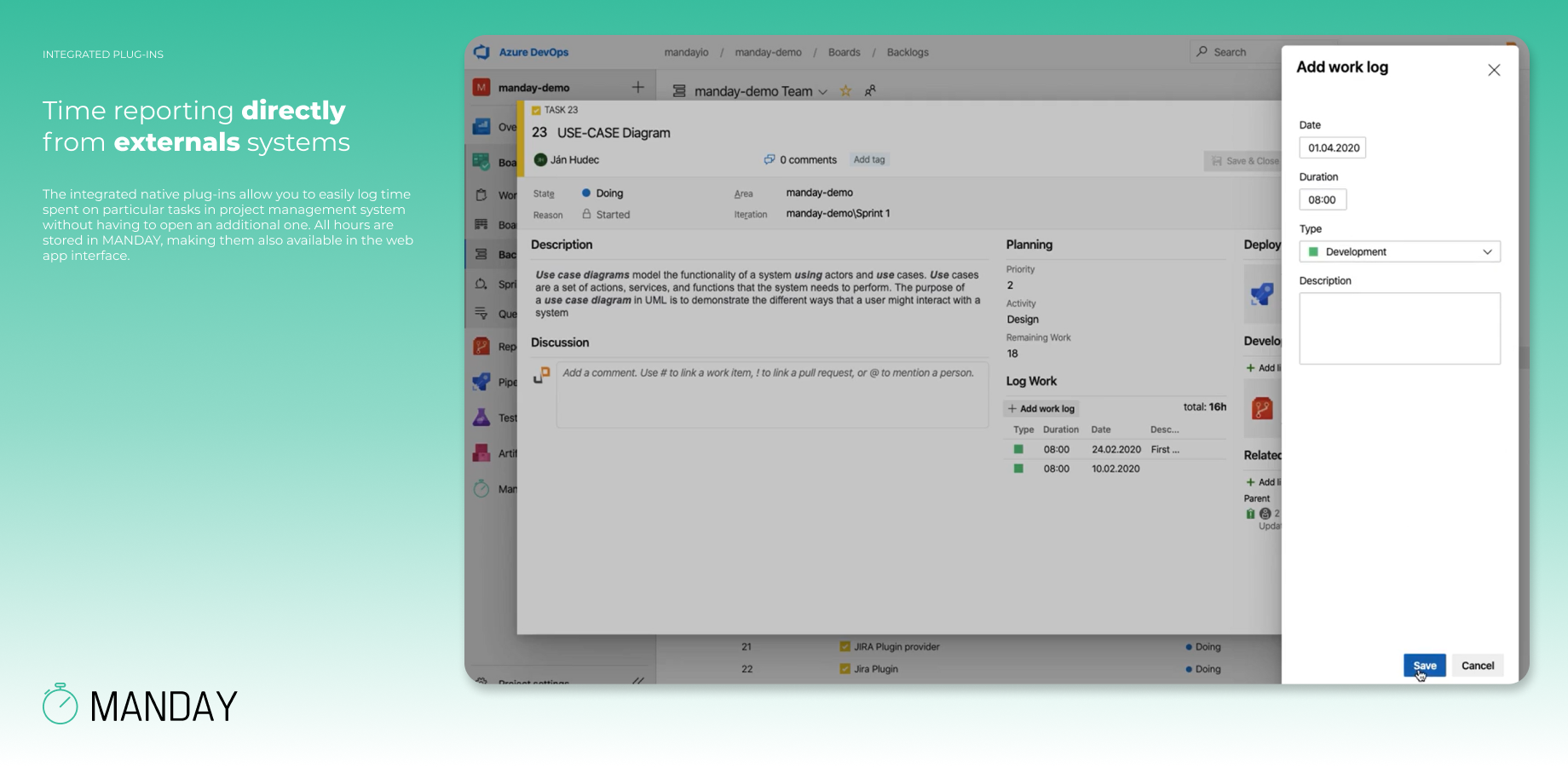Click the Development repos icon
Screen dimensions: 1568x767
[x=1262, y=409]
